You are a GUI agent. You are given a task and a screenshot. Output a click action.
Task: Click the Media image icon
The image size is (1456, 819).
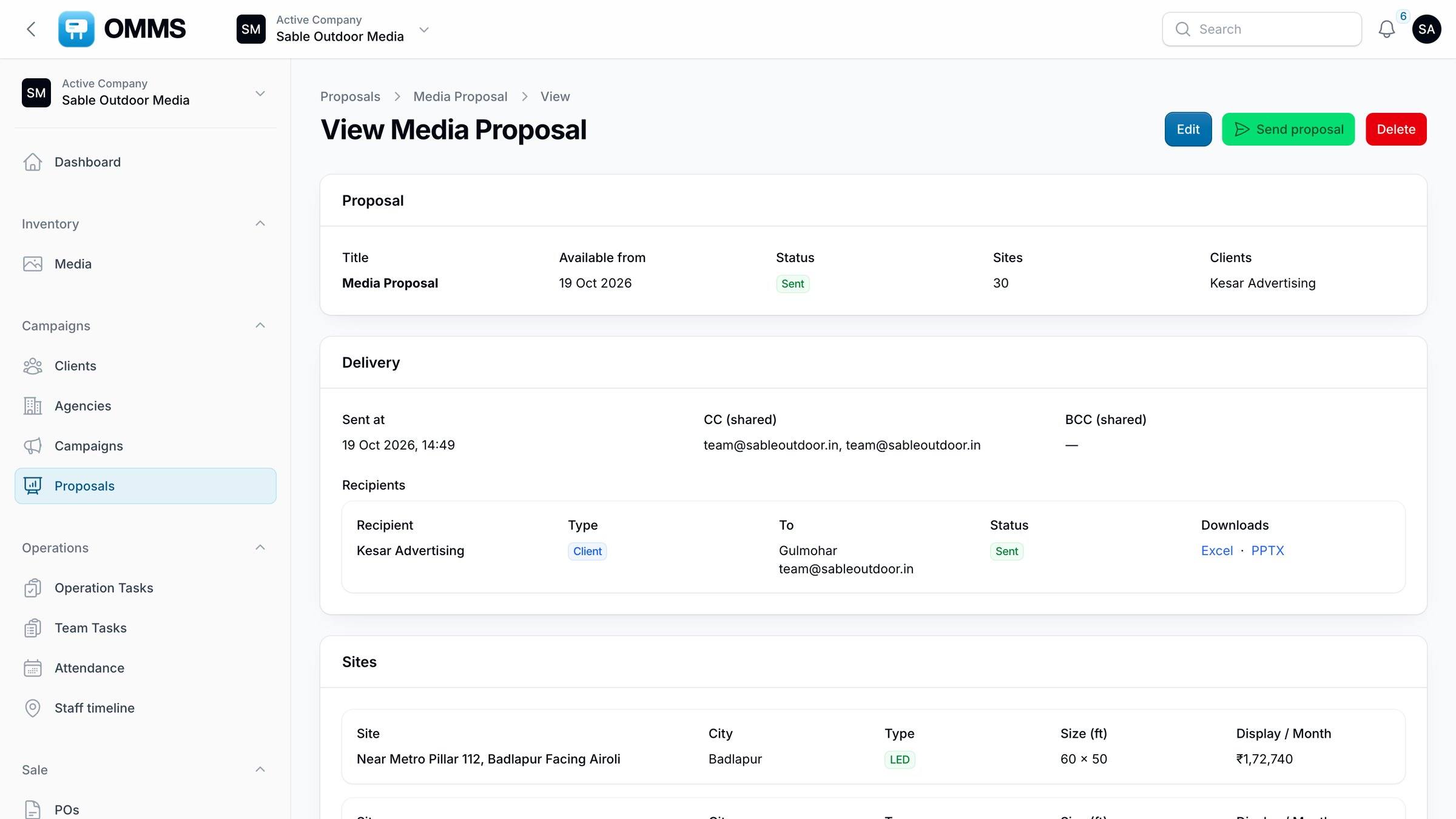33,264
